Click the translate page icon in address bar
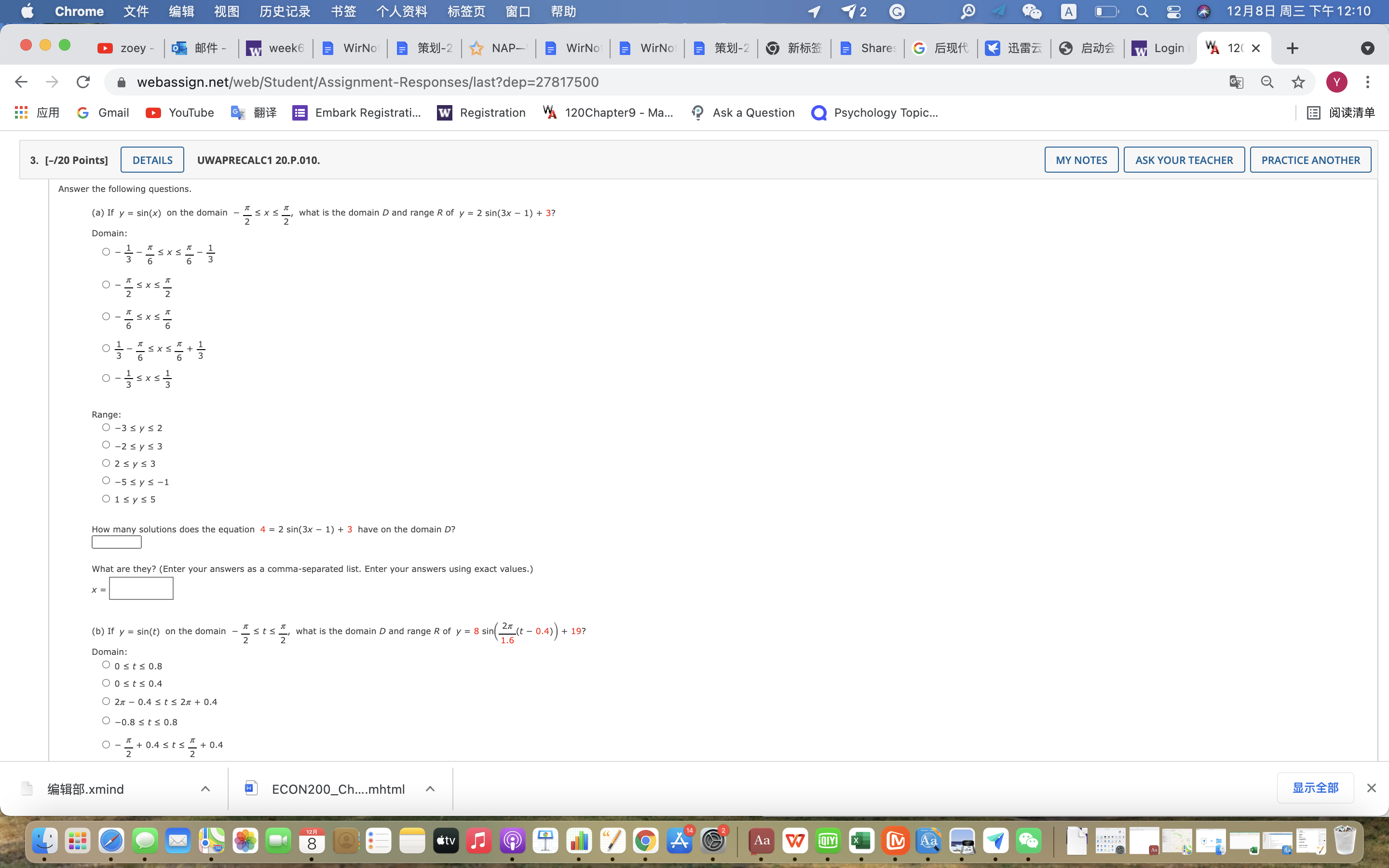This screenshot has width=1389, height=868. click(x=1235, y=81)
